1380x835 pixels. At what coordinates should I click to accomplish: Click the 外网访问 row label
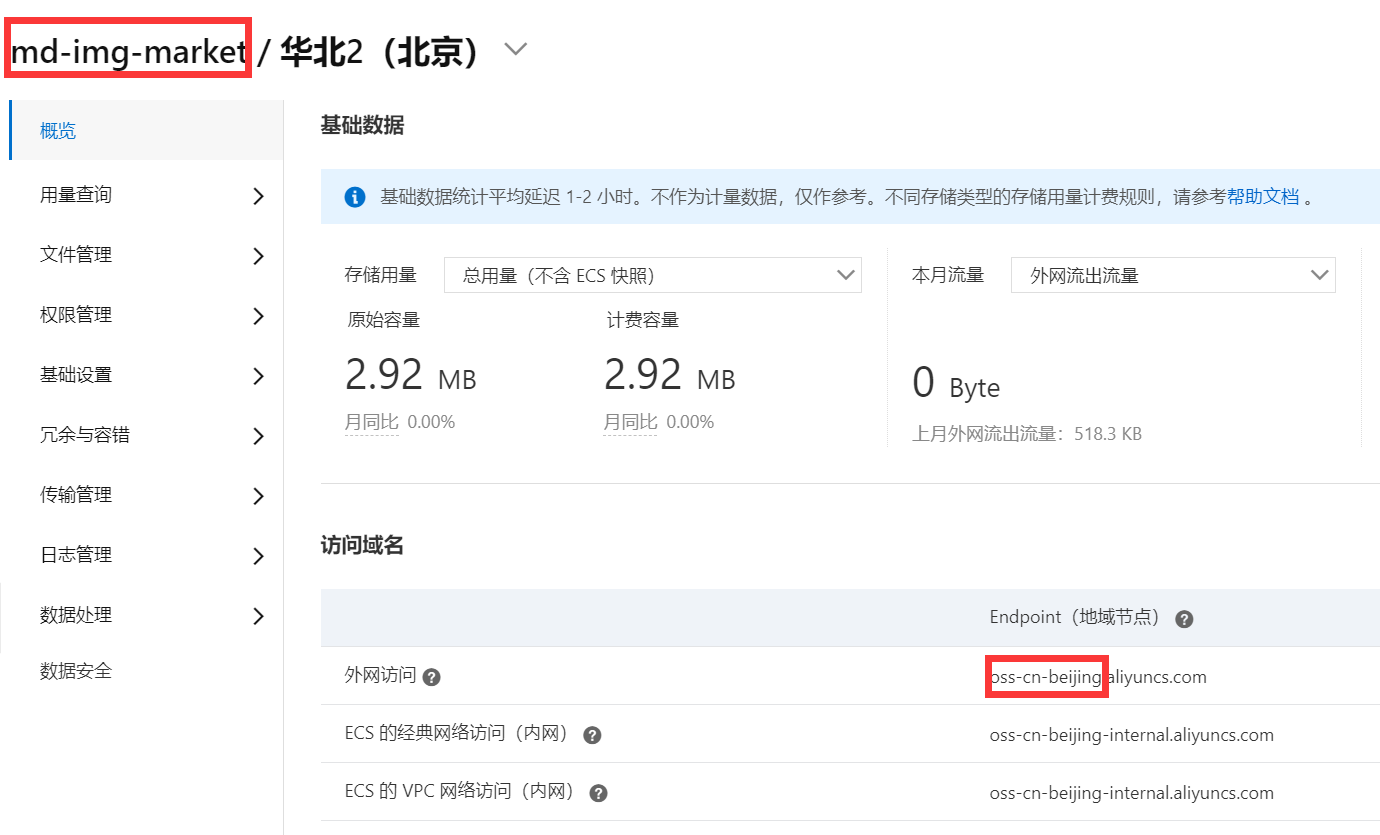coord(380,676)
